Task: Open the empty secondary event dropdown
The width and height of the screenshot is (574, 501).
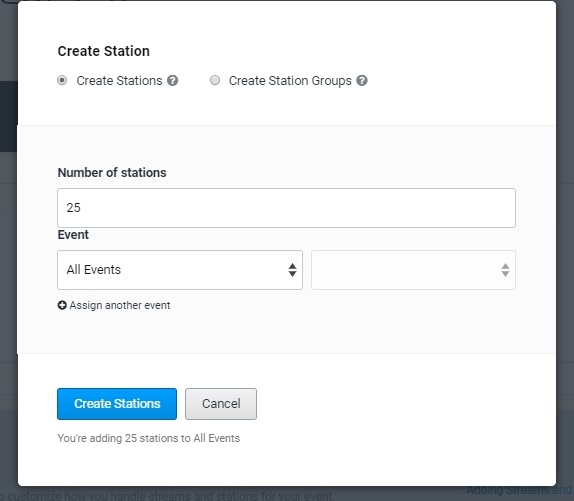Action: pos(413,270)
